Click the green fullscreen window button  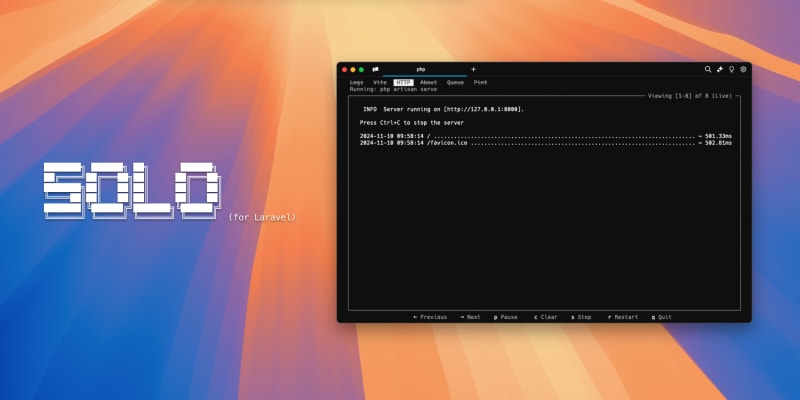pos(361,69)
